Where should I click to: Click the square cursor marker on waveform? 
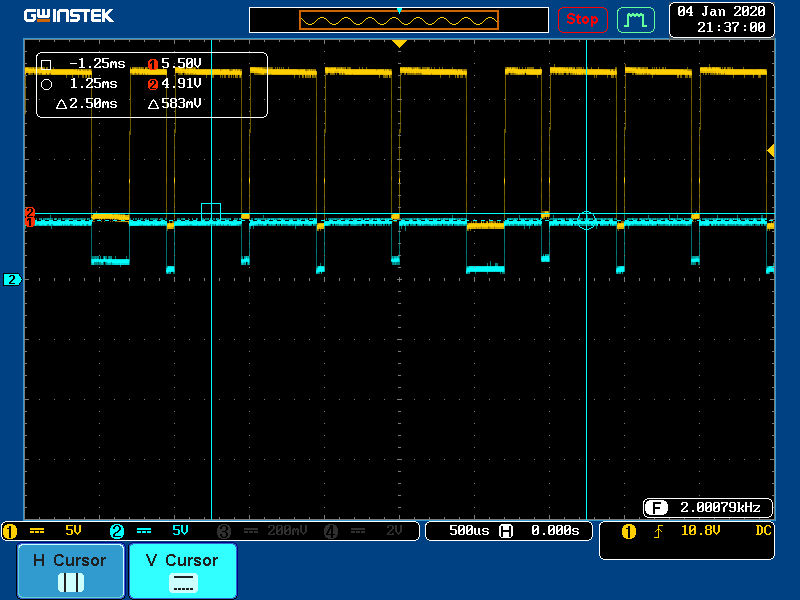click(211, 212)
